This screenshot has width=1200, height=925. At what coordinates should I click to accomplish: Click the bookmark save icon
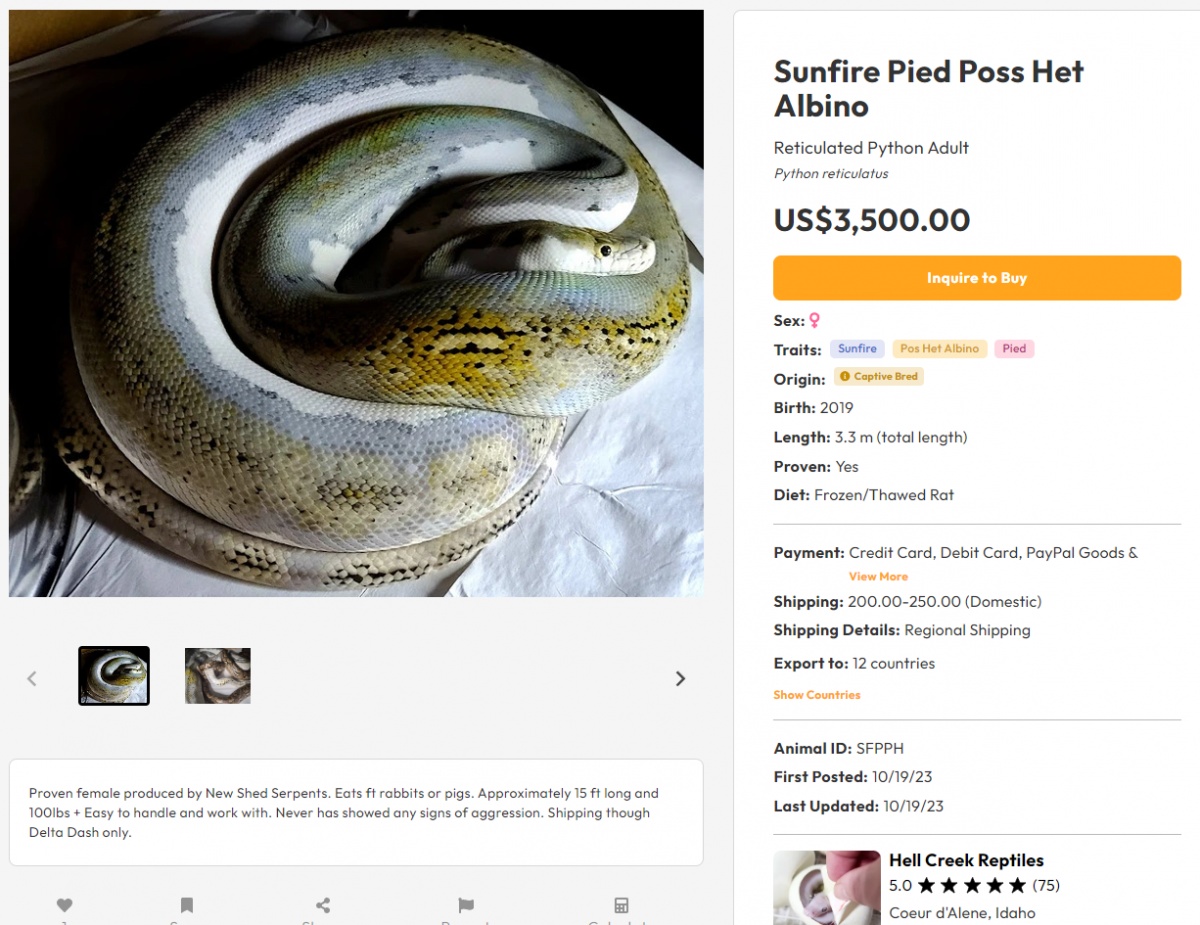click(187, 905)
